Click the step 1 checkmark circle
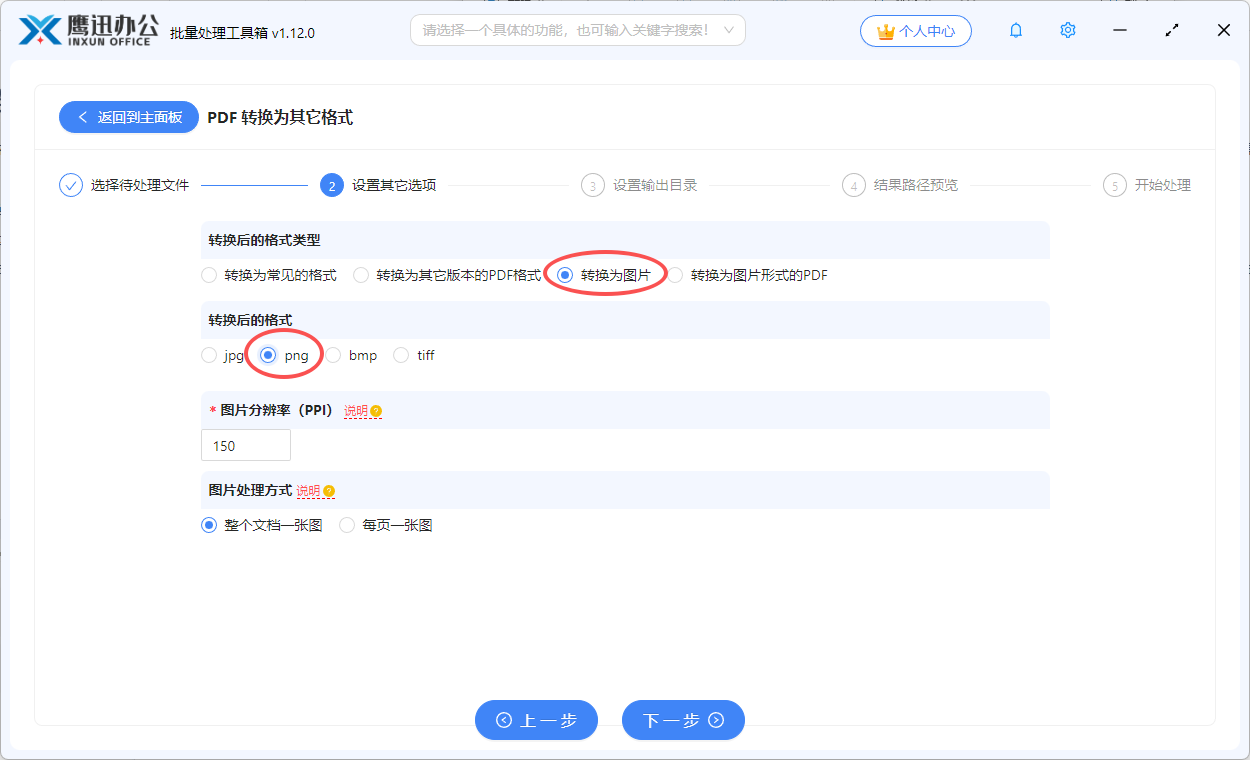 (x=71, y=185)
